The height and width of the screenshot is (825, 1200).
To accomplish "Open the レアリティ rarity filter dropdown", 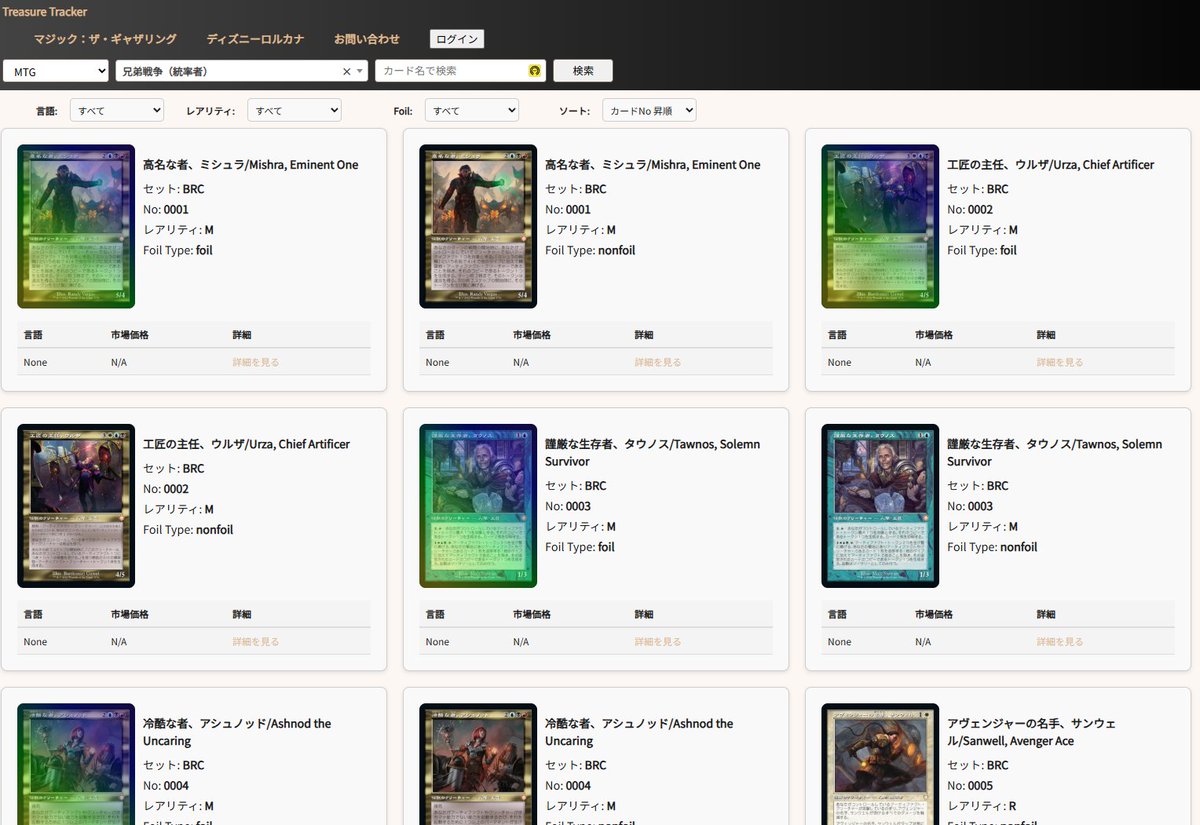I will click(294, 111).
